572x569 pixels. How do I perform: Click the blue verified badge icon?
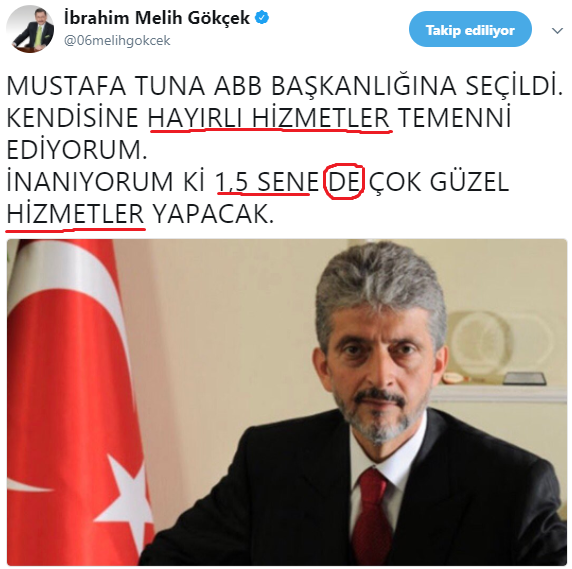[262, 18]
